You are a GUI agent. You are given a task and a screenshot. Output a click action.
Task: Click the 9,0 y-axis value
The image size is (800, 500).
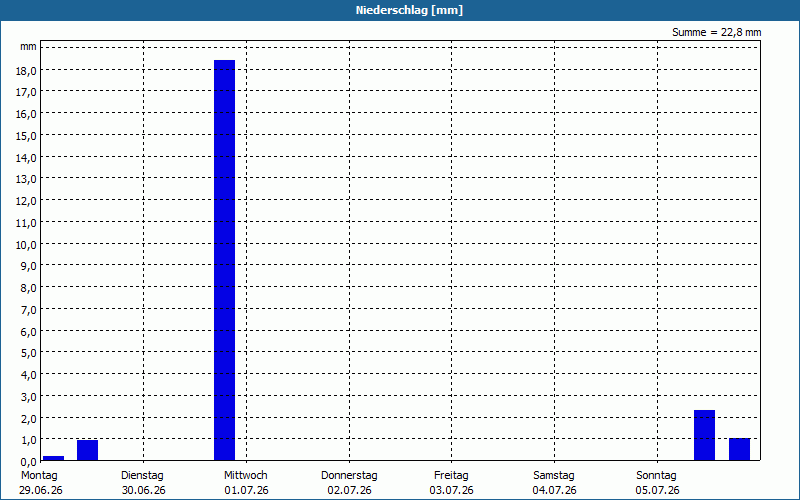29,266
